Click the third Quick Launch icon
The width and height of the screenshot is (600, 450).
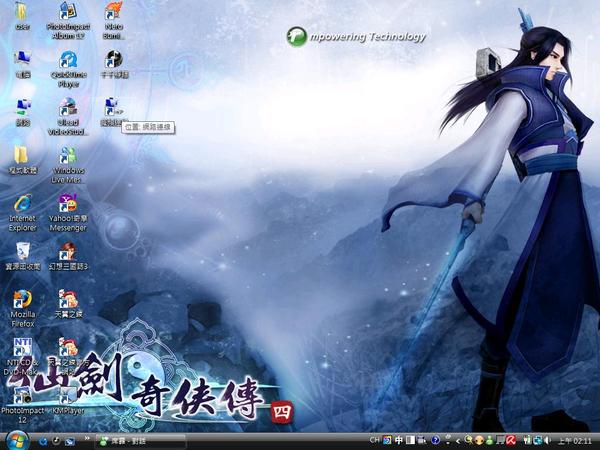[x=70, y=441]
